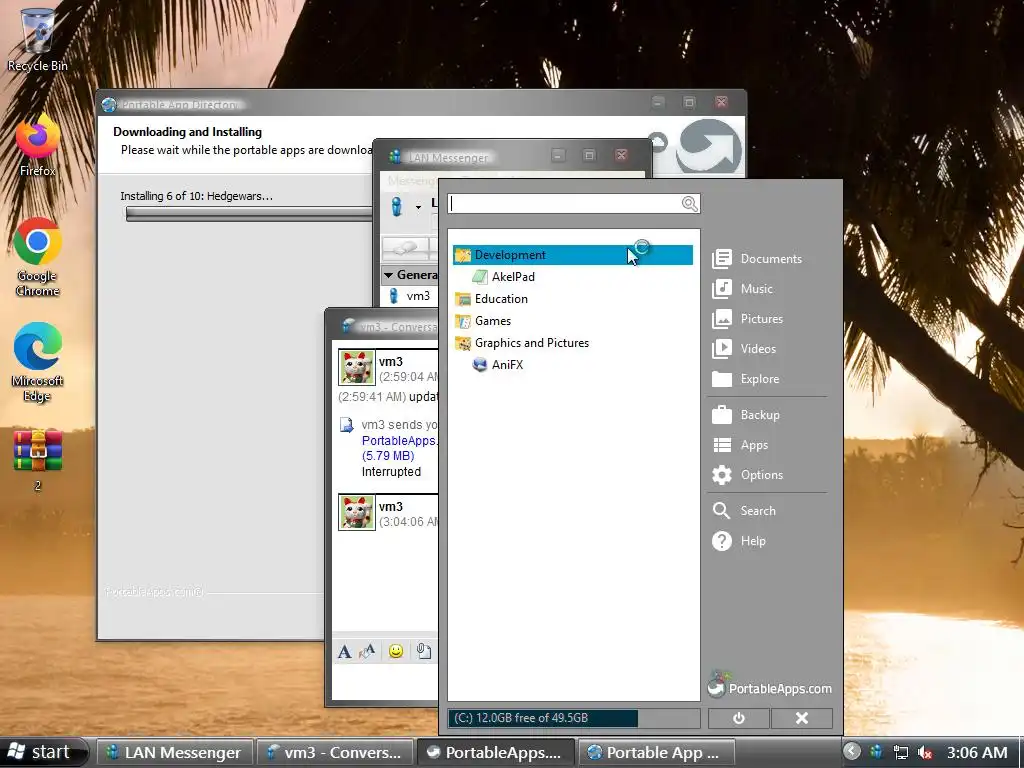The width and height of the screenshot is (1024, 768).
Task: Click the second vm3 cat avatar
Action: 357,513
